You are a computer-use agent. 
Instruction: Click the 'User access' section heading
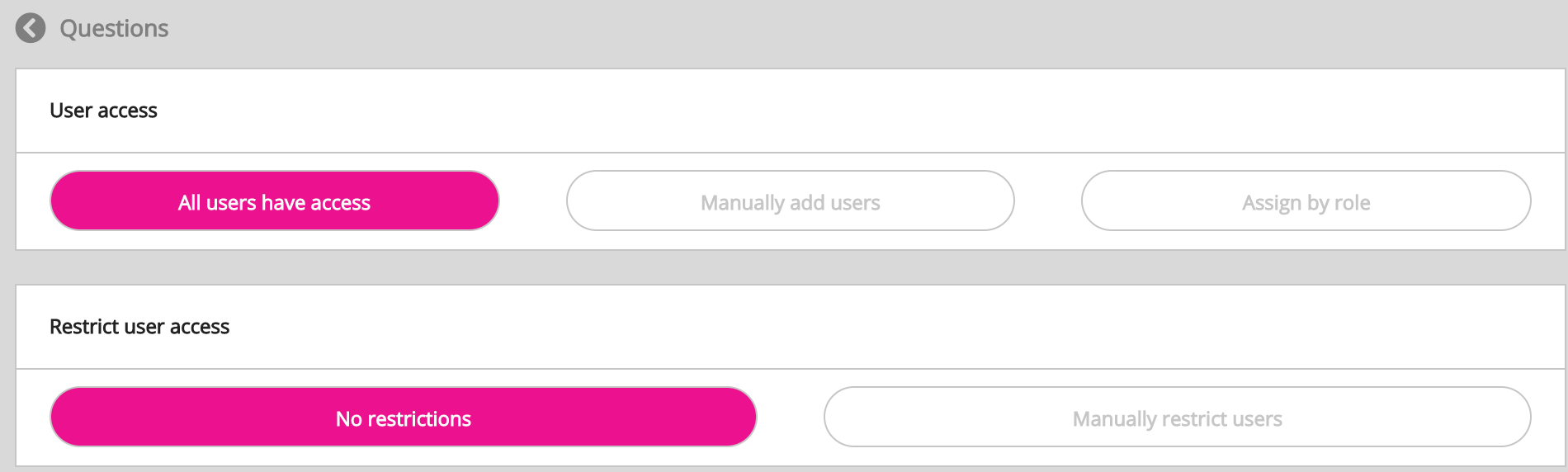tap(103, 111)
